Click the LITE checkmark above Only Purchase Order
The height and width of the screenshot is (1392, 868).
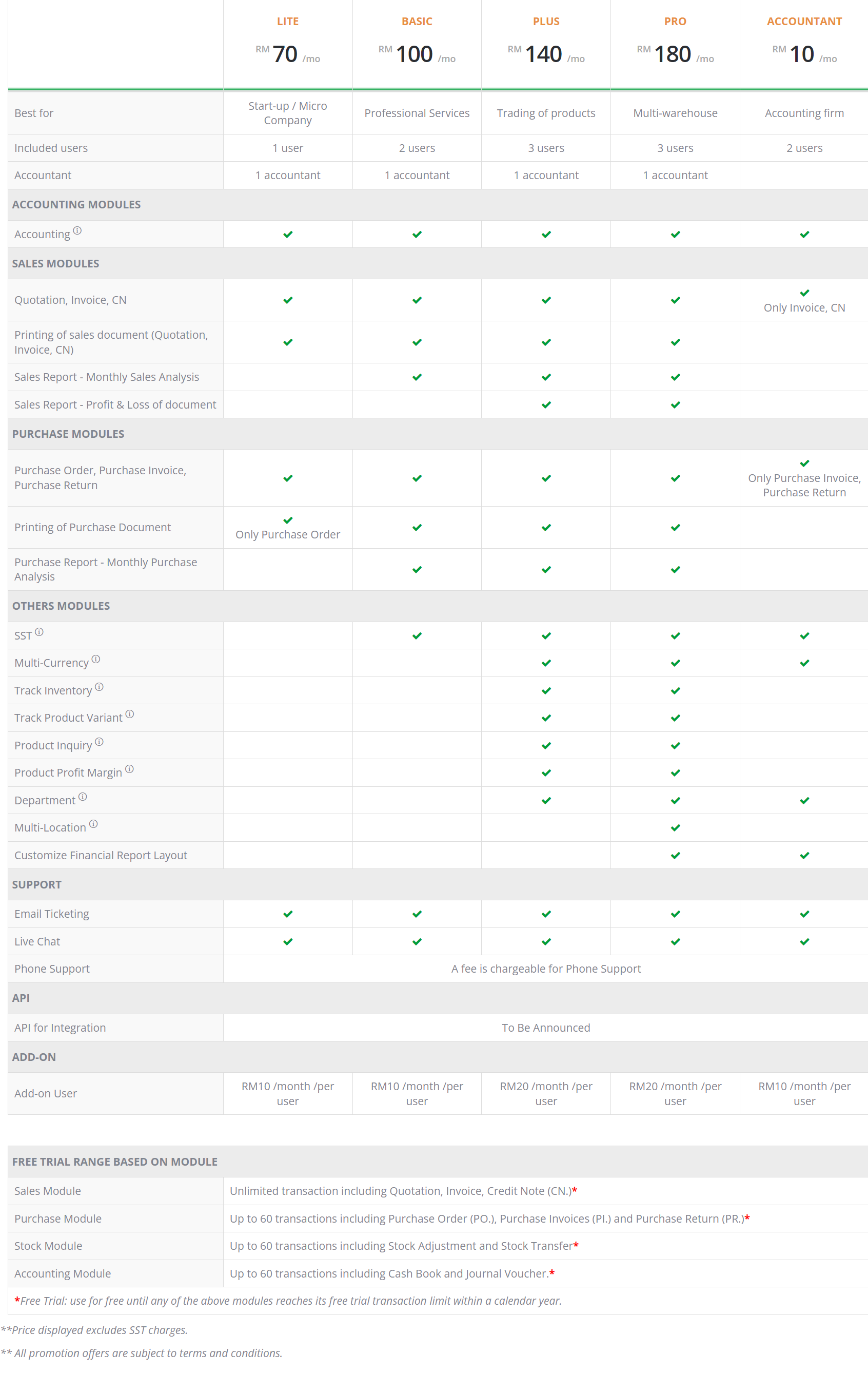[288, 520]
